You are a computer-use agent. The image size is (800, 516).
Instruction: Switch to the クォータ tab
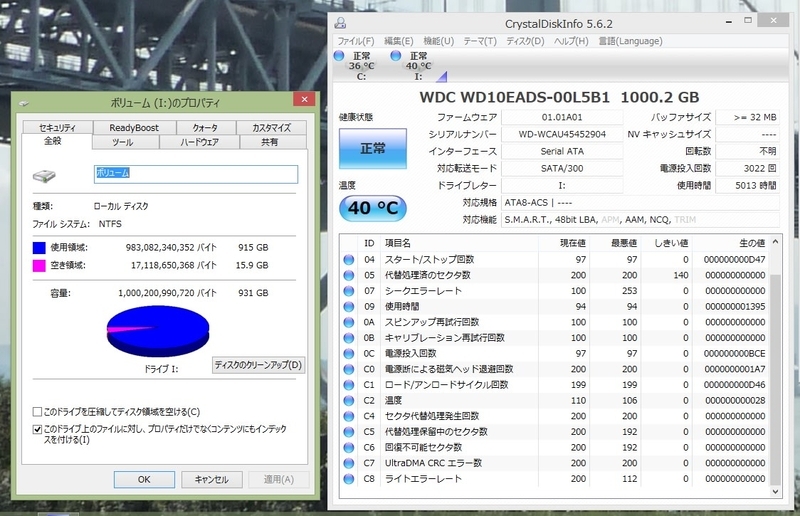pos(205,128)
